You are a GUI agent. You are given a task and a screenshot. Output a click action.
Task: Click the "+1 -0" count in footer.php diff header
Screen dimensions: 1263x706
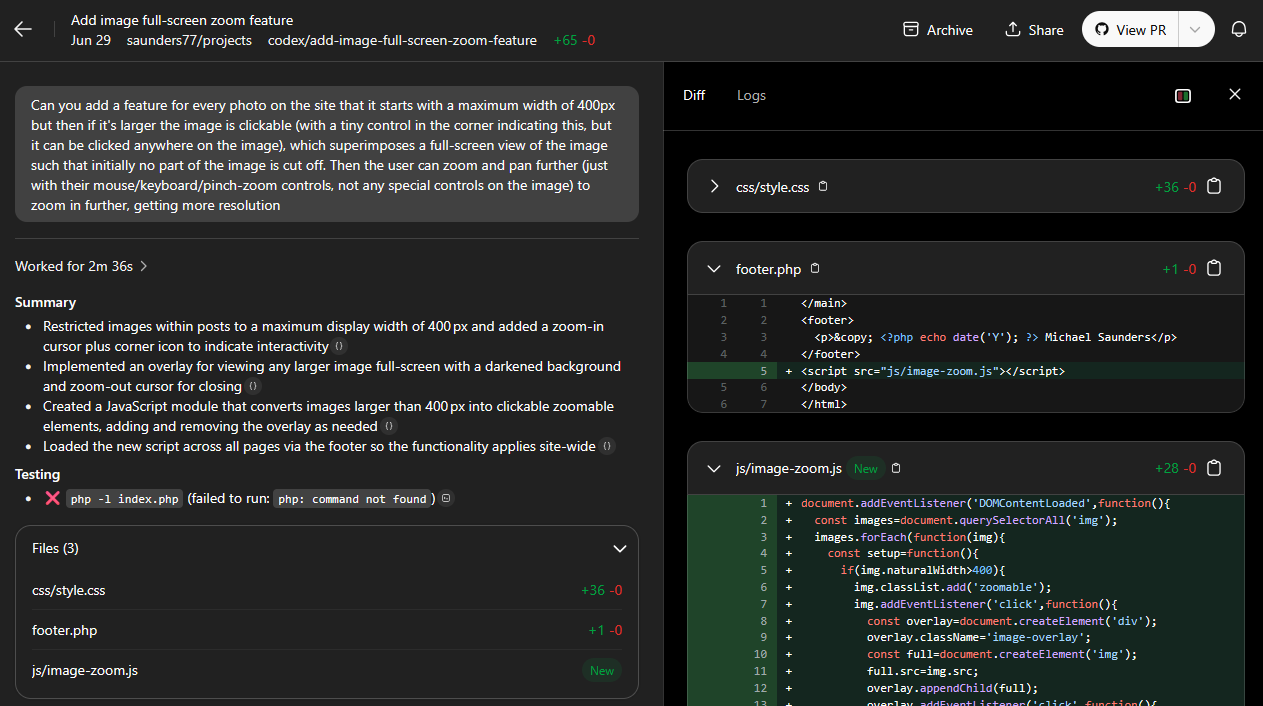coord(1179,269)
